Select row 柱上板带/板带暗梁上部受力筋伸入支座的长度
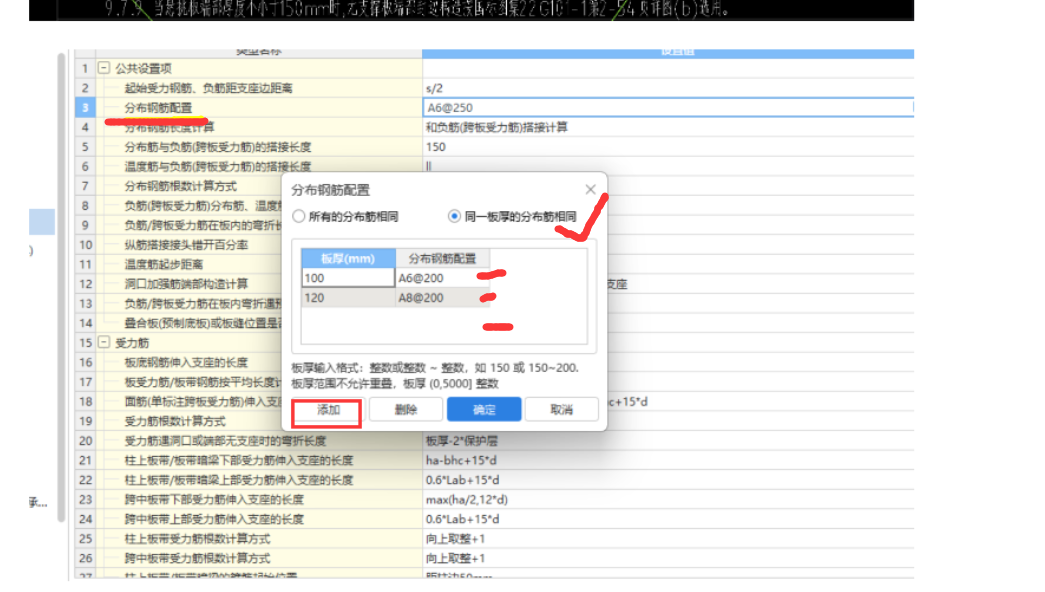This screenshot has height=592, width=1045. (259, 480)
